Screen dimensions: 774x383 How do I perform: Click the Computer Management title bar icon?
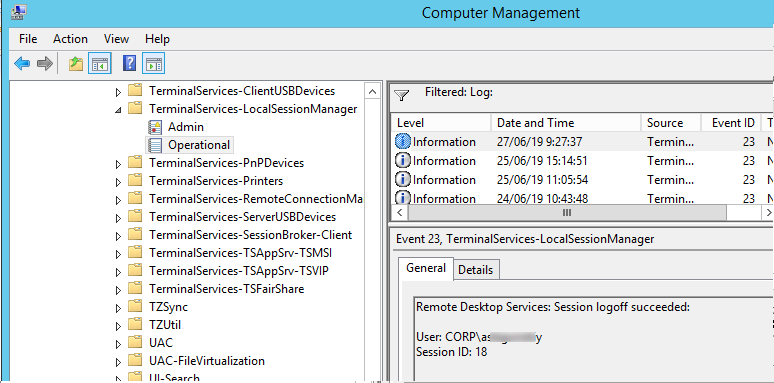click(19, 12)
